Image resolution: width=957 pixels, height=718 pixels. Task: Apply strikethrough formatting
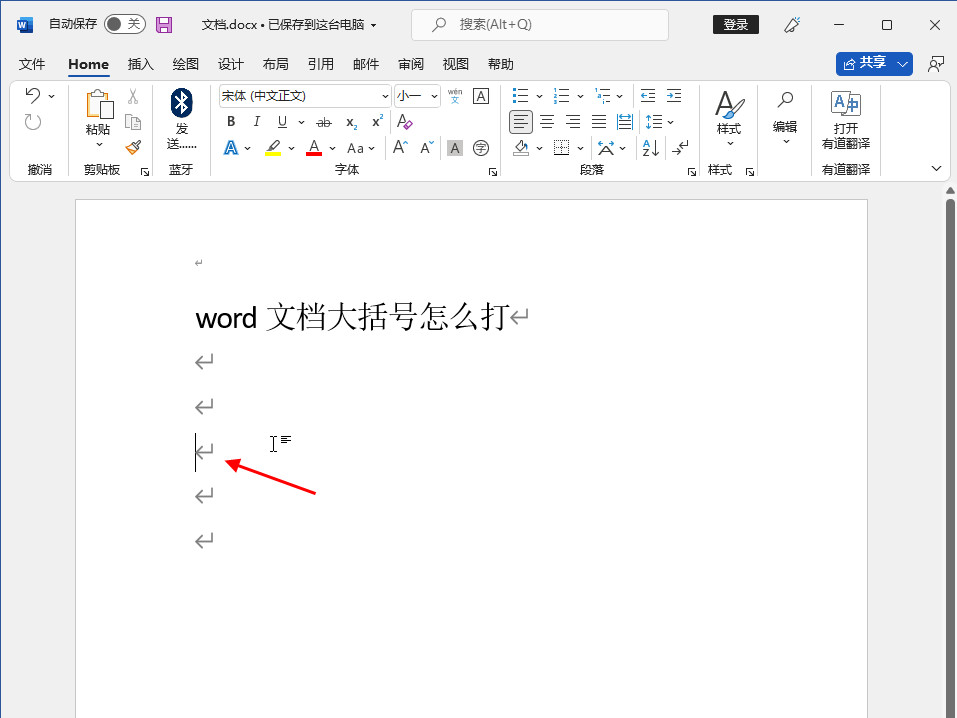point(324,122)
